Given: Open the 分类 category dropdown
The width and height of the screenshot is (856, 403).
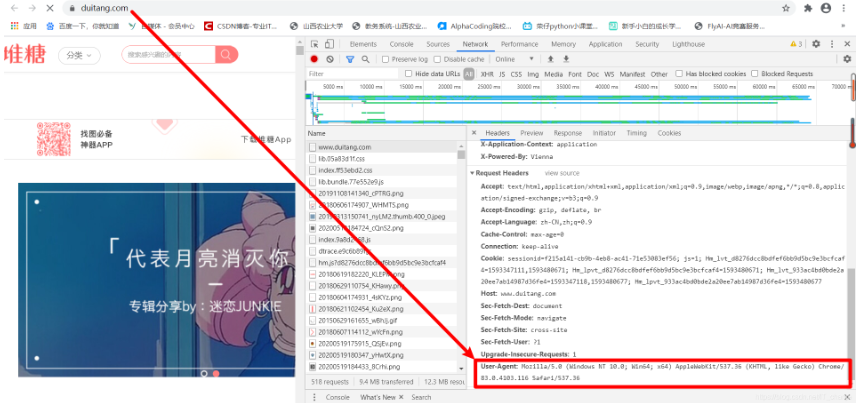Looking at the screenshot, I should tap(79, 55).
